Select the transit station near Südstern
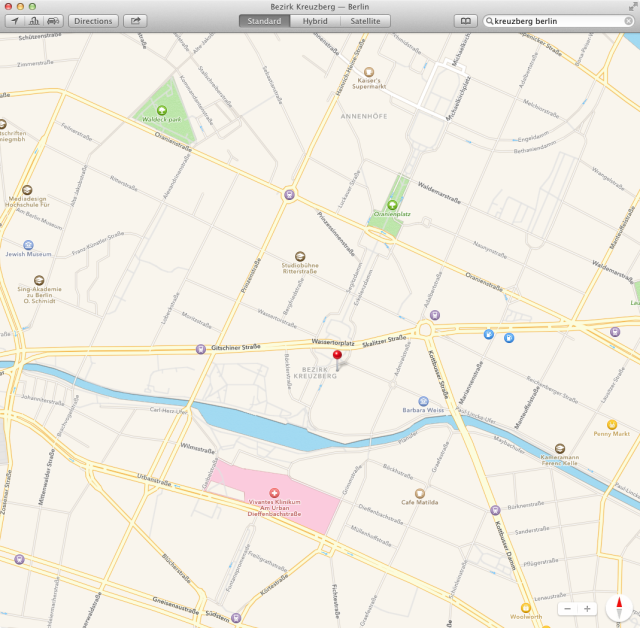Screen dimensions: 640x628 pos(236,618)
